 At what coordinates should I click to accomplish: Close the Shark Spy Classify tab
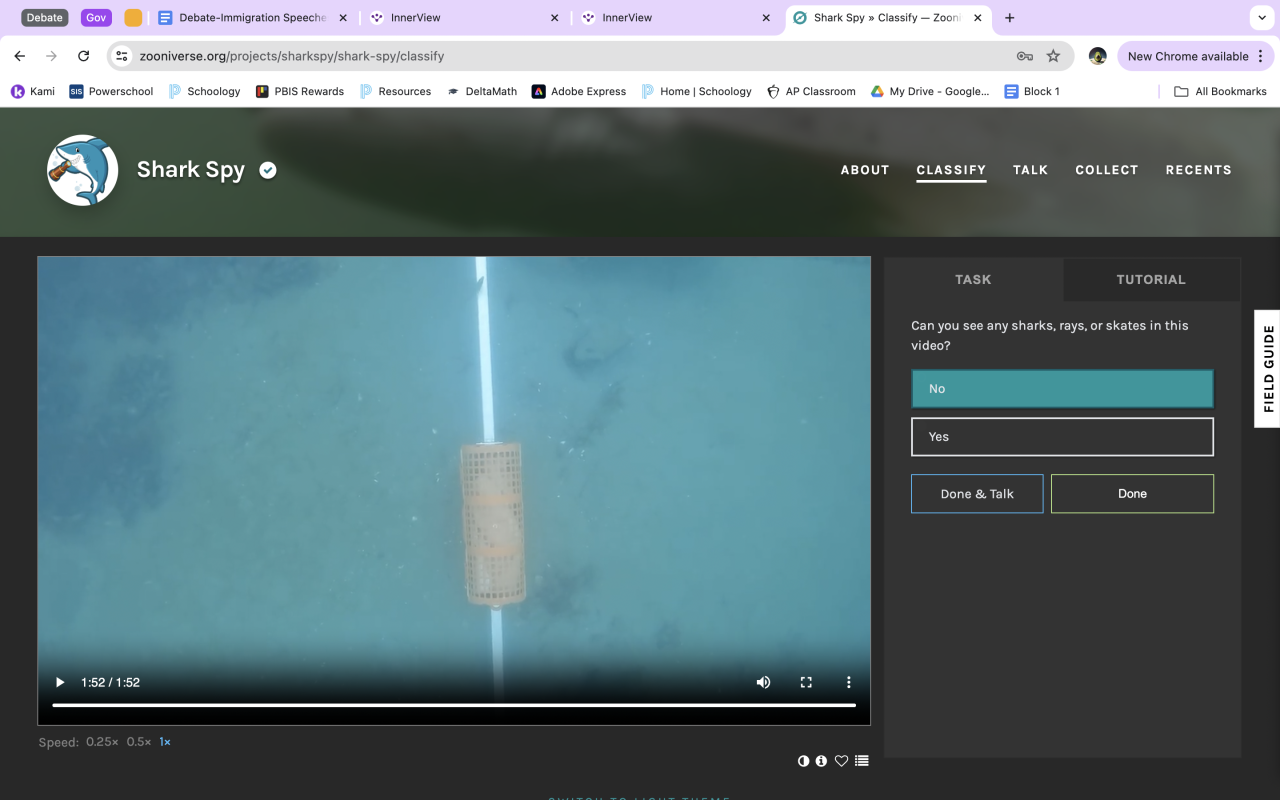pyautogui.click(x=978, y=18)
